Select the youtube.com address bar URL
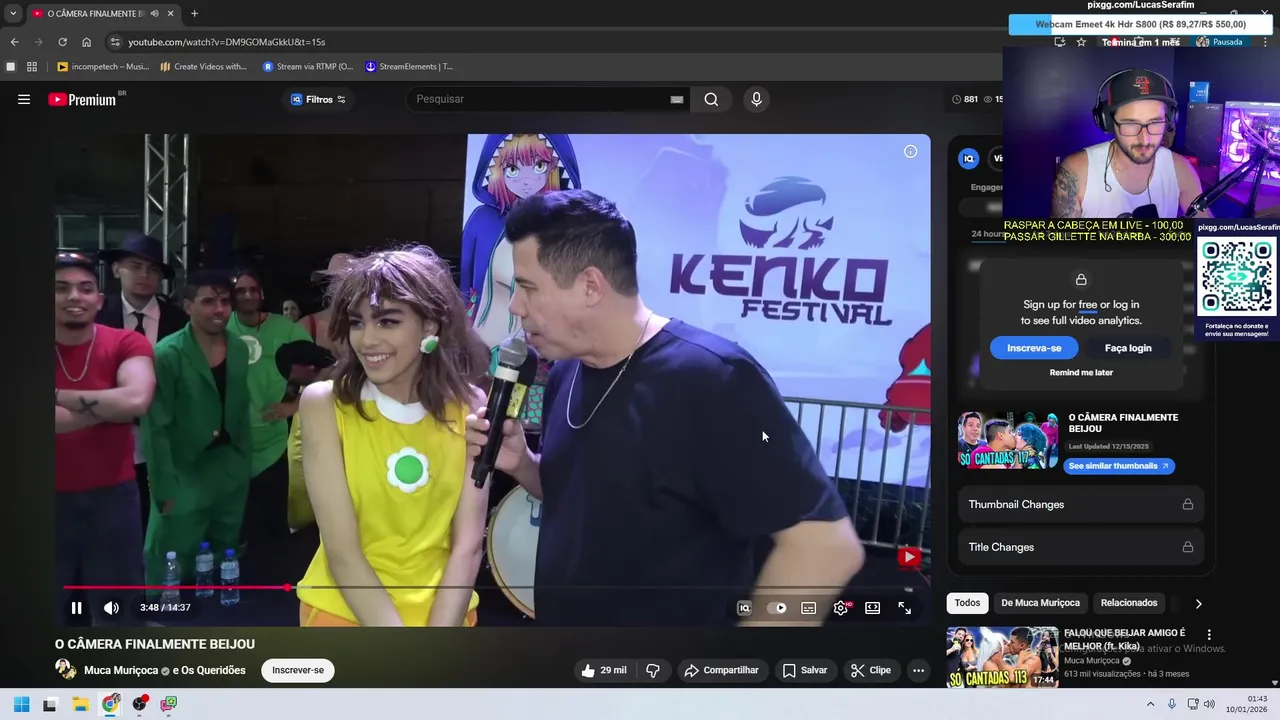 point(226,42)
